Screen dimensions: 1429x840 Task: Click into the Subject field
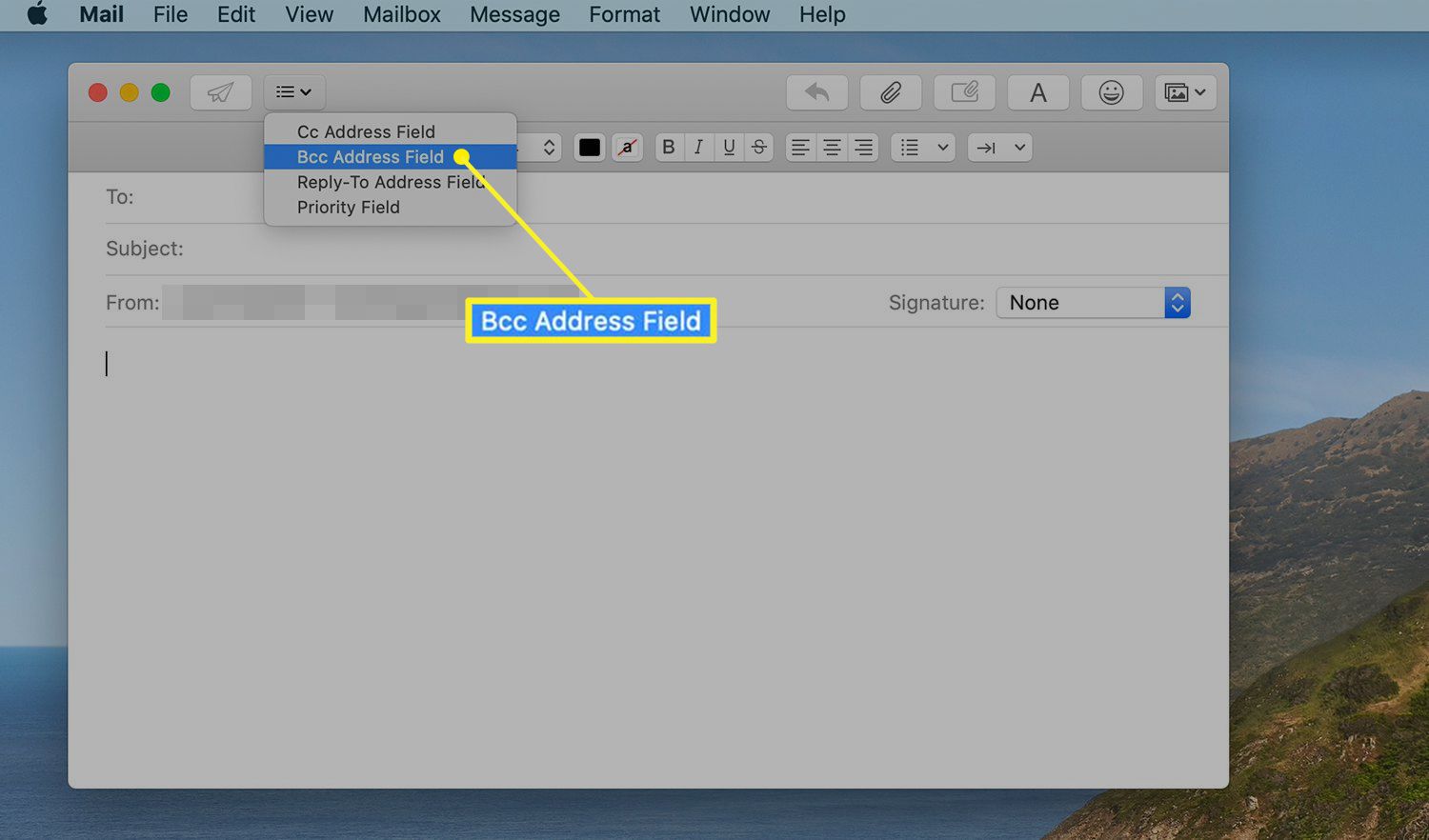click(x=667, y=249)
